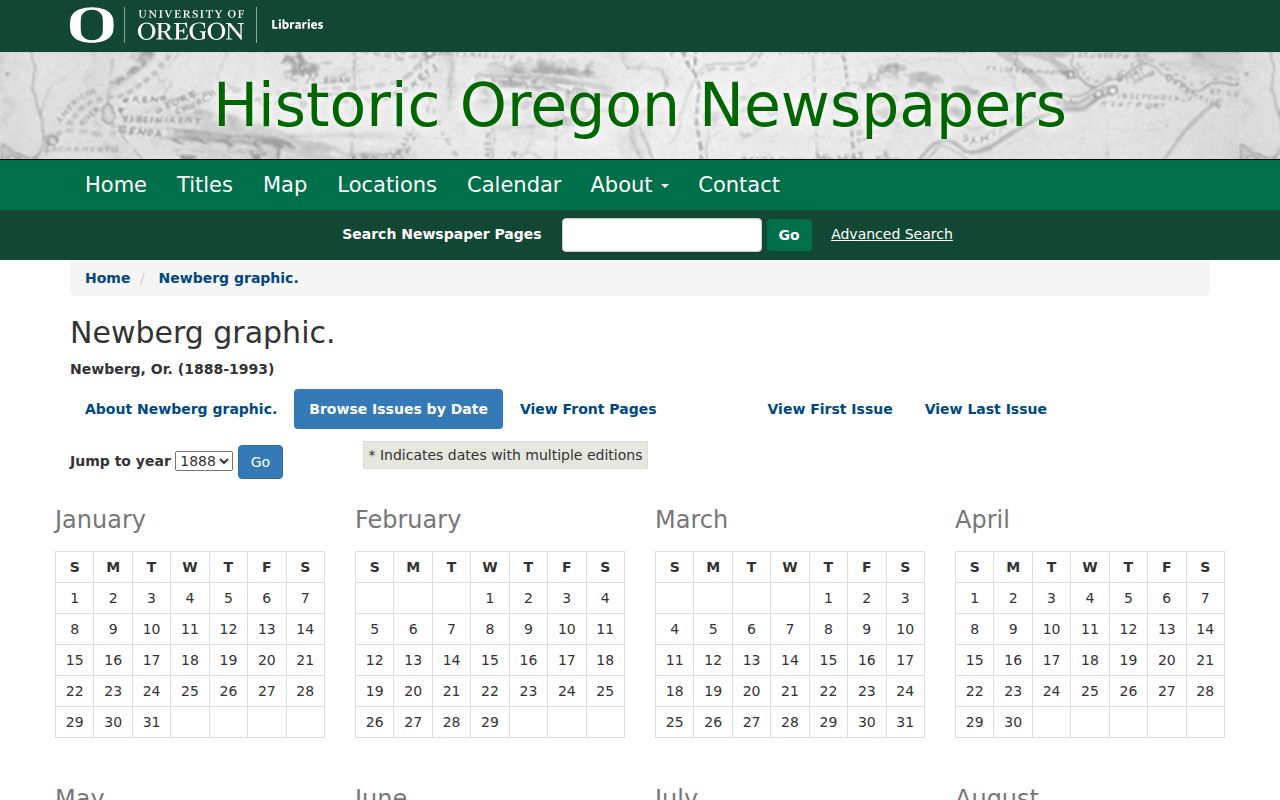Click the Historic Oregon Newspapers title
This screenshot has height=800, width=1280.
point(640,105)
